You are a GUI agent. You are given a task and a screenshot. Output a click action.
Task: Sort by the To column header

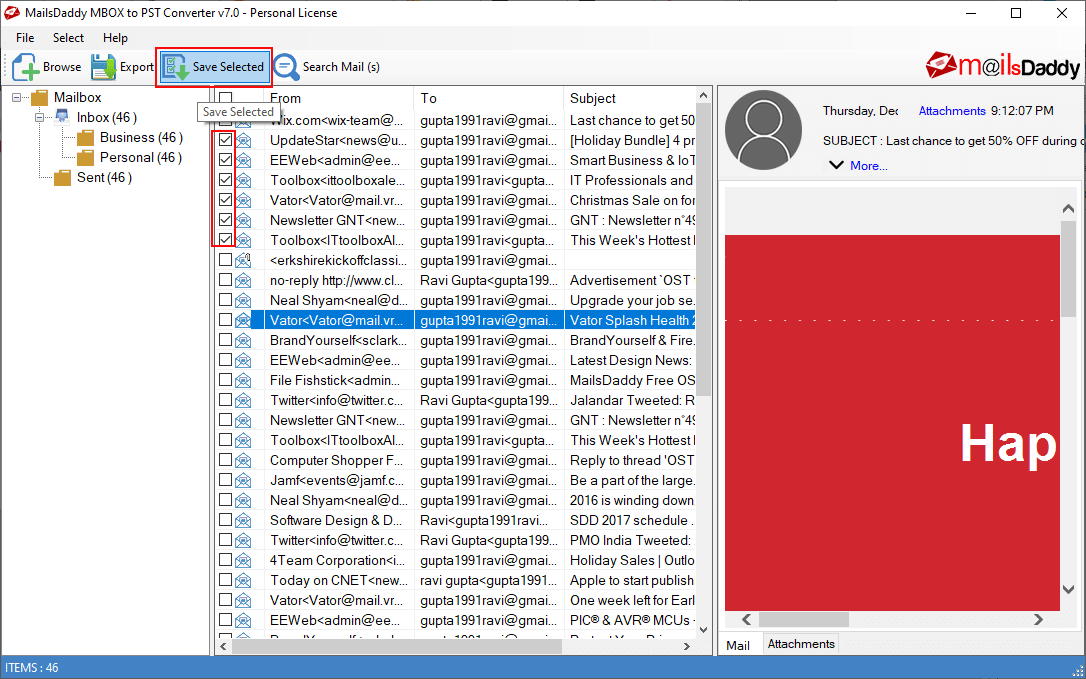[489, 98]
